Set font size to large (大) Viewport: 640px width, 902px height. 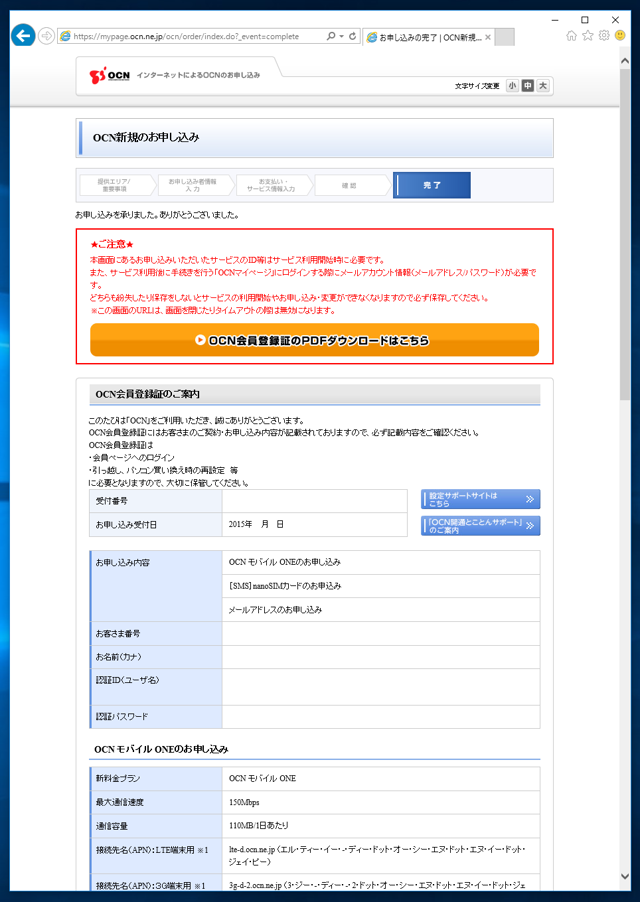point(542,86)
